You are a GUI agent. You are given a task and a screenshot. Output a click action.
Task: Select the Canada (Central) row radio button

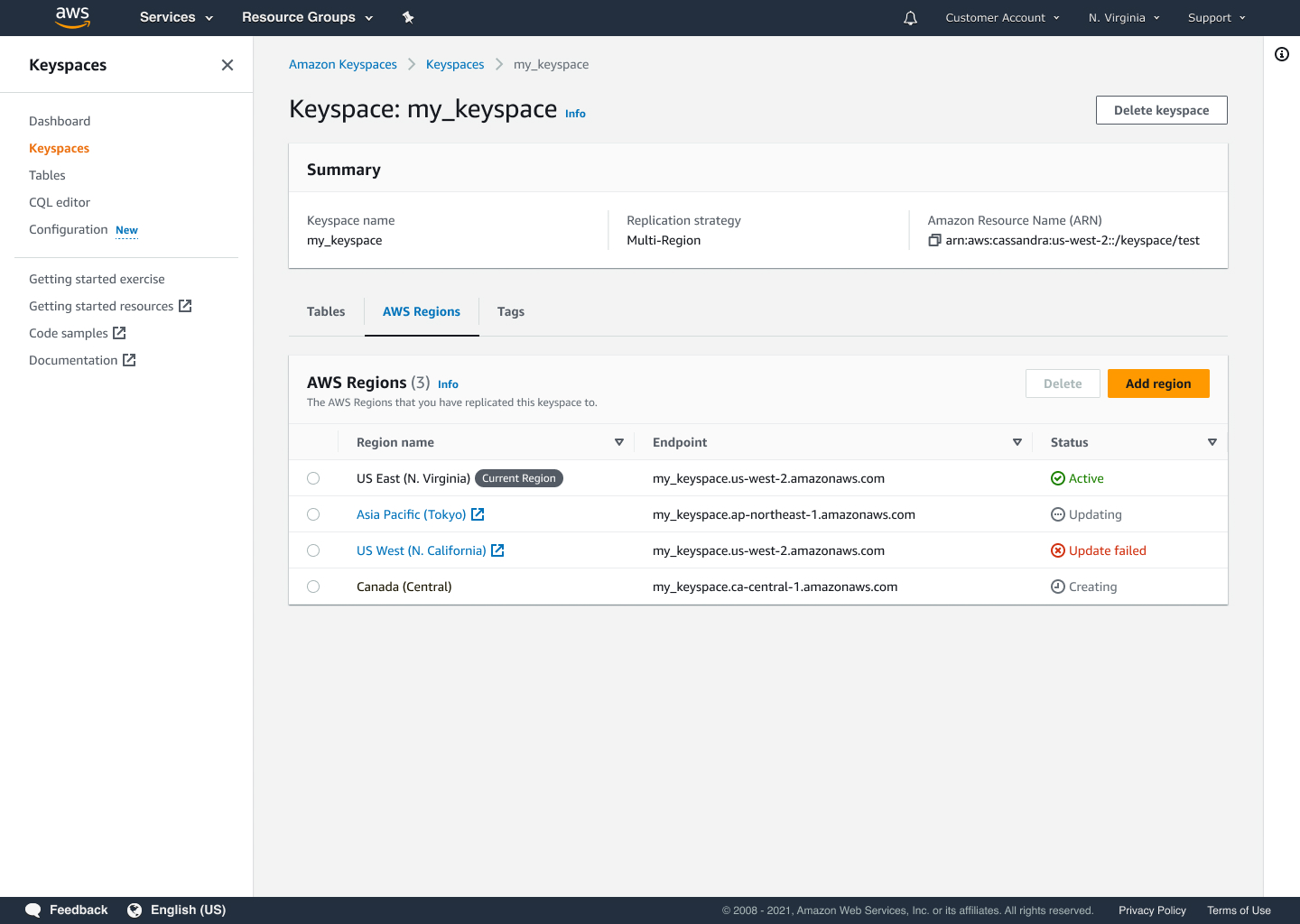pos(313,586)
